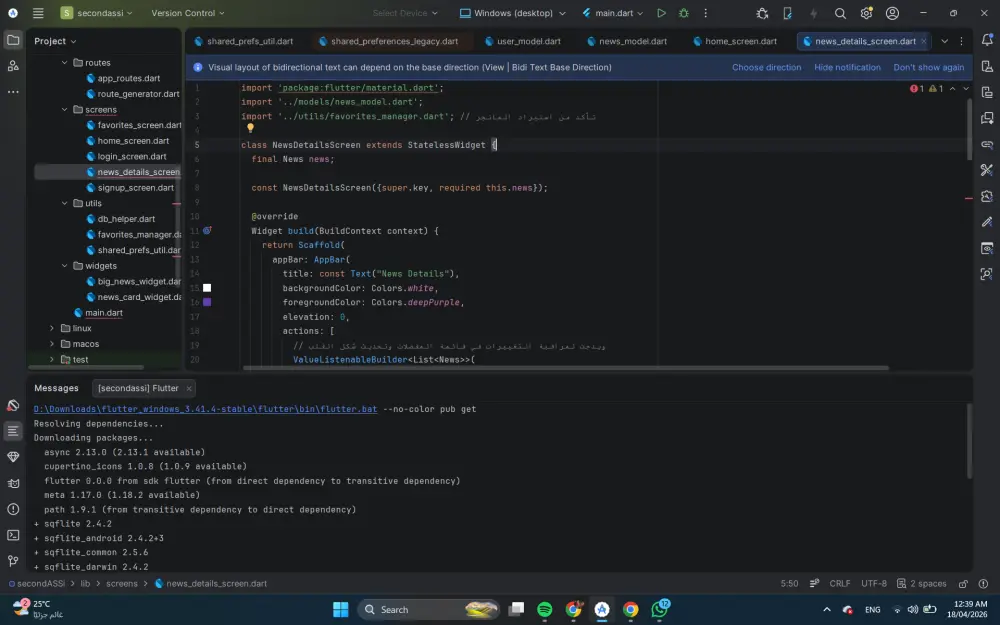Screen dimensions: 1000x625
Task: Collapse the utils folder
Action: click(64, 203)
